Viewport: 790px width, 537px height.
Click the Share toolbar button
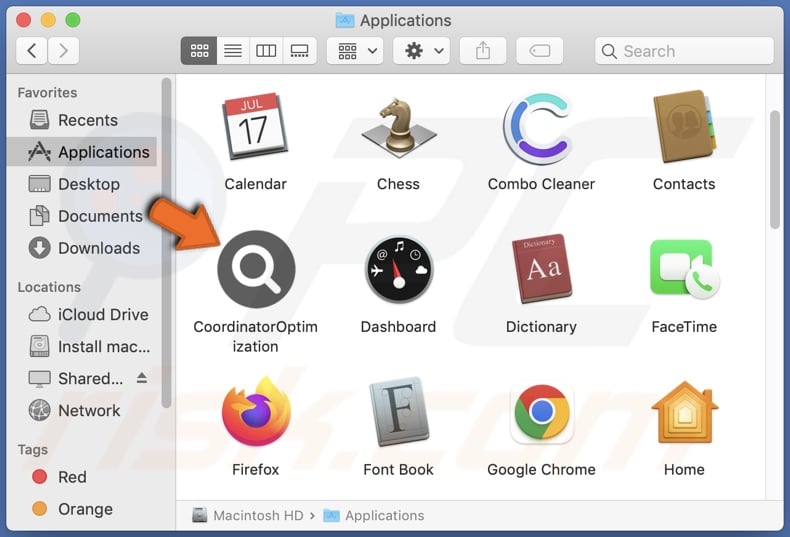click(483, 50)
